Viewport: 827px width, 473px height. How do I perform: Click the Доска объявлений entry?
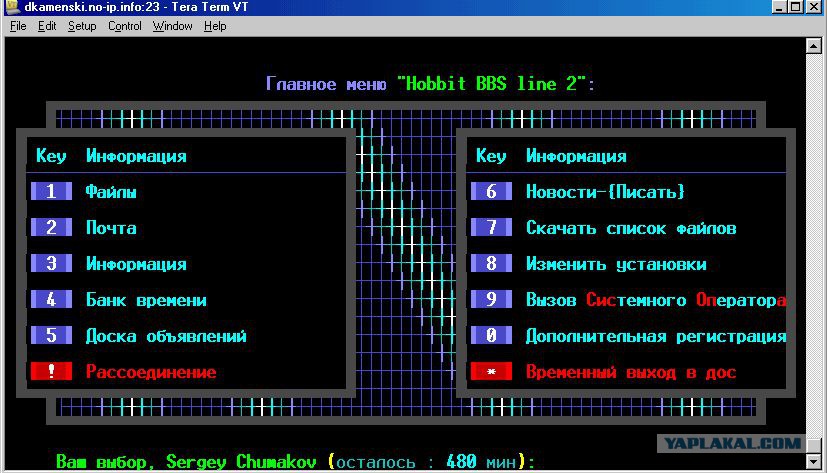click(166, 336)
